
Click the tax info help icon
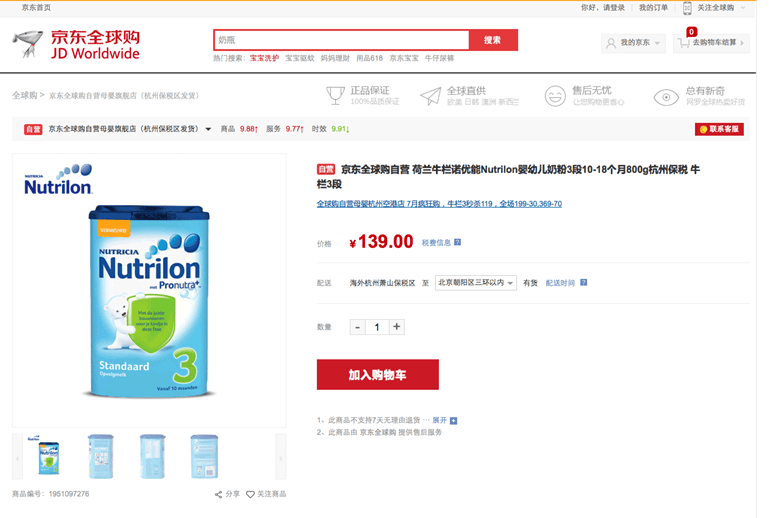457,242
